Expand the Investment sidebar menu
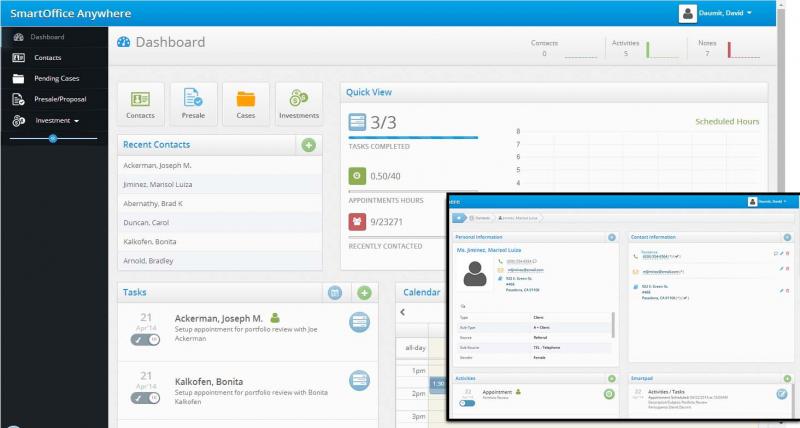The width and height of the screenshot is (800, 428). coord(57,121)
